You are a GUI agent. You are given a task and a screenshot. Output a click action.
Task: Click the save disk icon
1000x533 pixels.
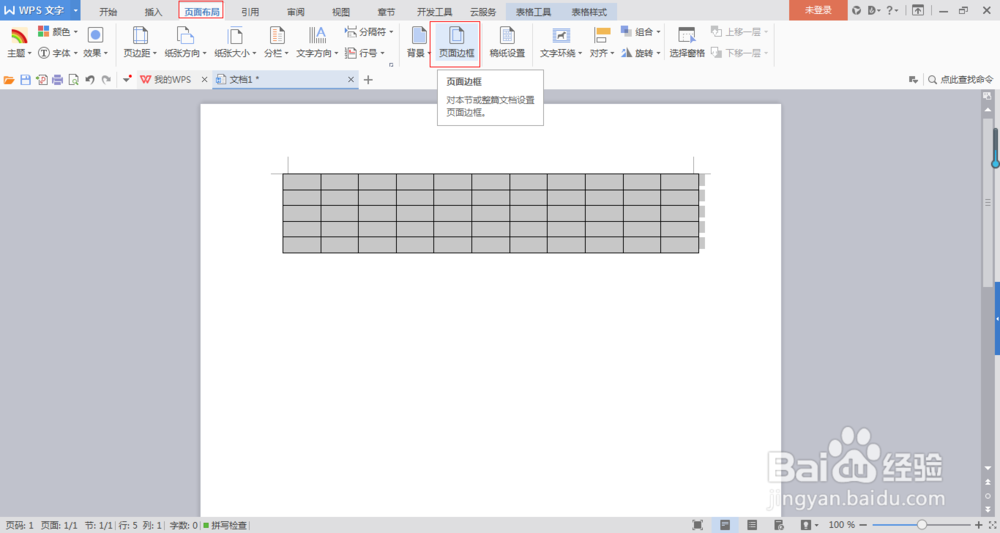pos(26,80)
